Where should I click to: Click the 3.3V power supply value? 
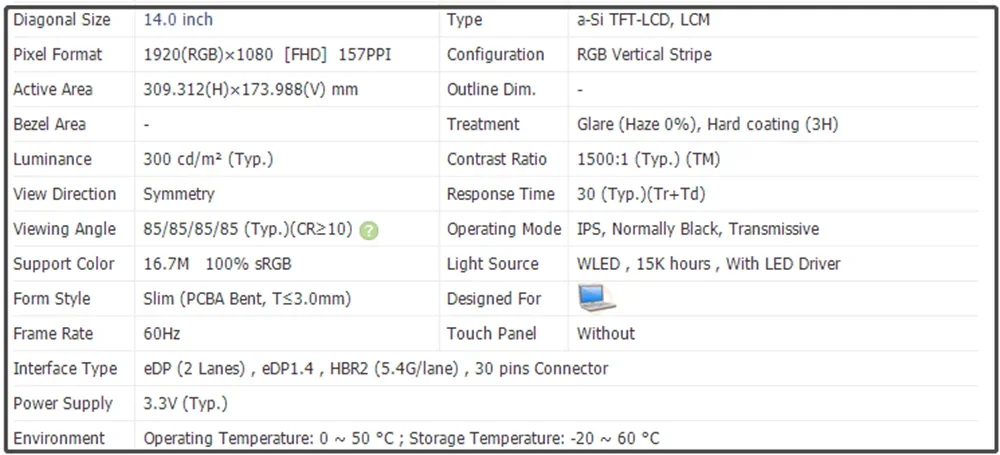pyautogui.click(x=185, y=404)
